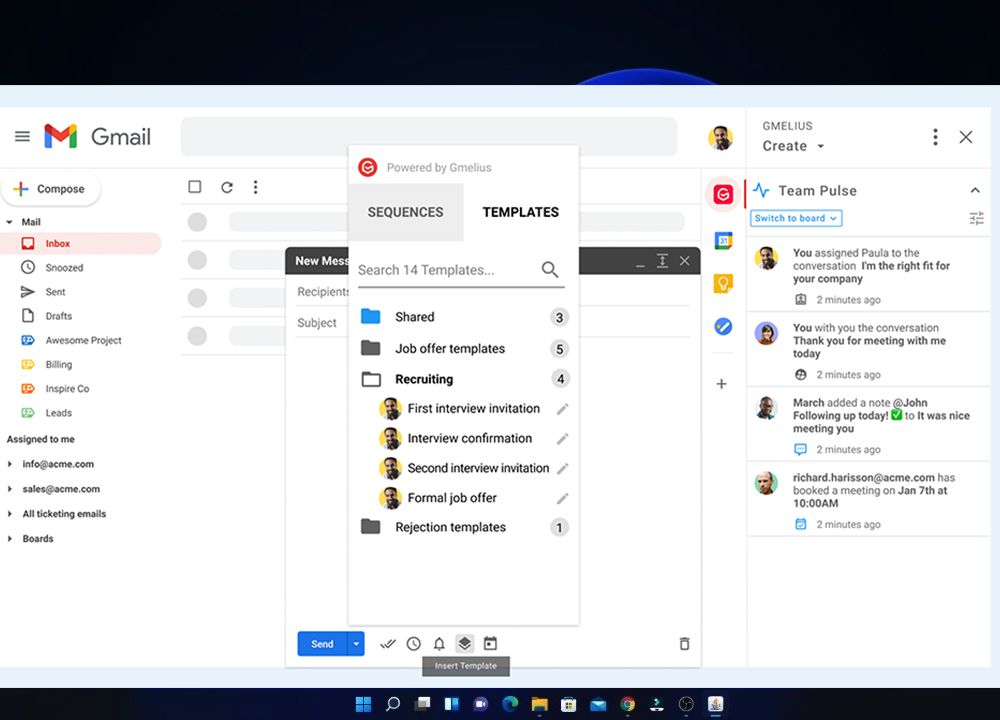
Task: Insert the Second interview invitation template
Action: coord(478,468)
